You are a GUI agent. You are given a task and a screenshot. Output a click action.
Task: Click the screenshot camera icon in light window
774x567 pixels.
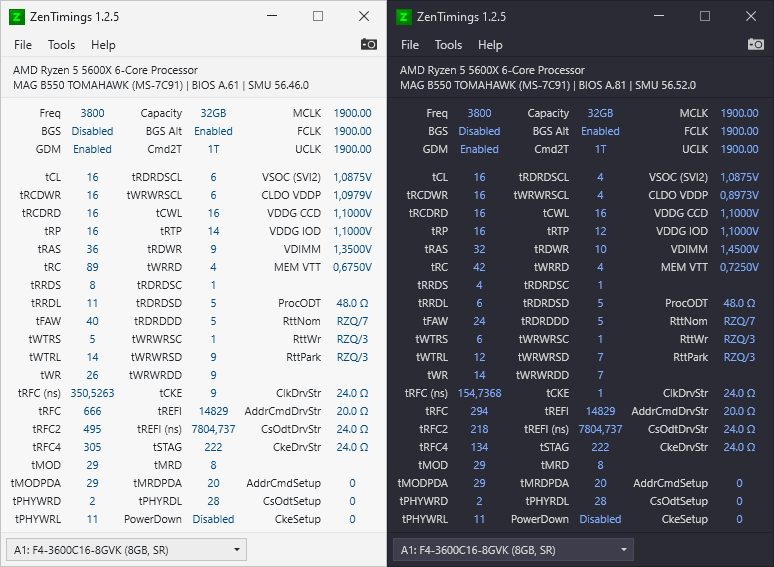click(x=369, y=44)
